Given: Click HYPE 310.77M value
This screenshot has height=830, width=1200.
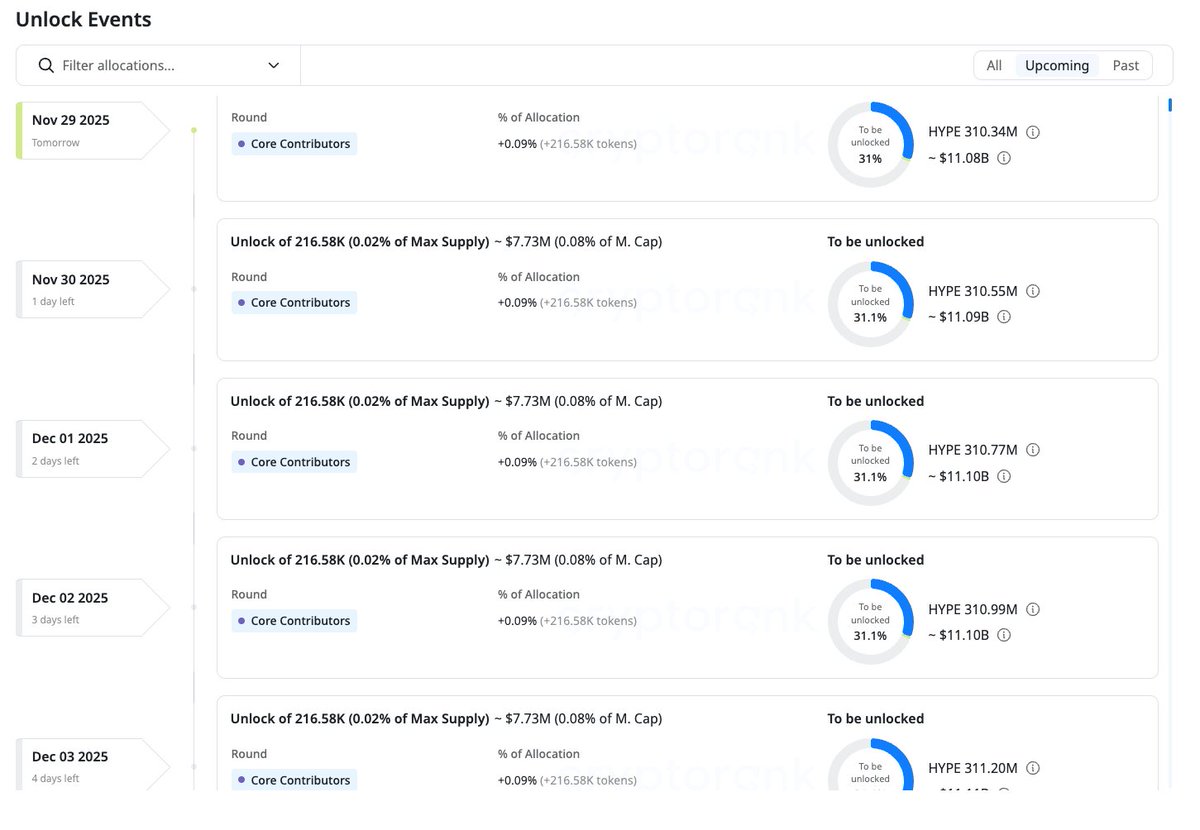Looking at the screenshot, I should click(973, 450).
